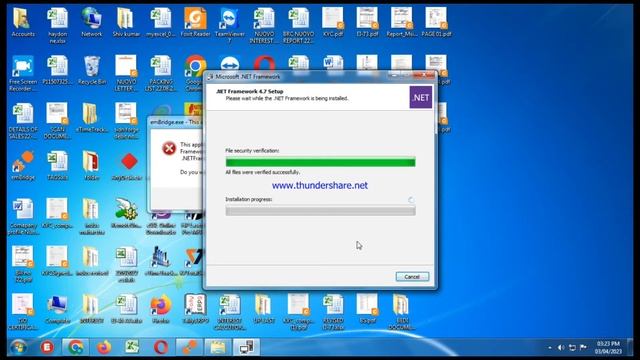Select the PAGE 01.pdf desktop file
This screenshot has height=360, width=640.
(x=436, y=23)
